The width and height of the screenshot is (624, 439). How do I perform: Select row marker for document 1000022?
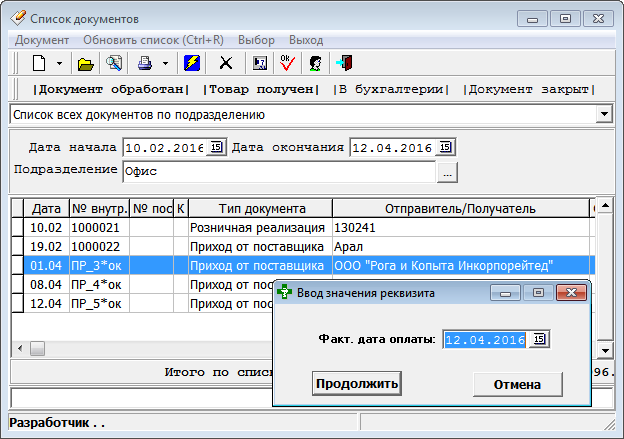tap(18, 247)
